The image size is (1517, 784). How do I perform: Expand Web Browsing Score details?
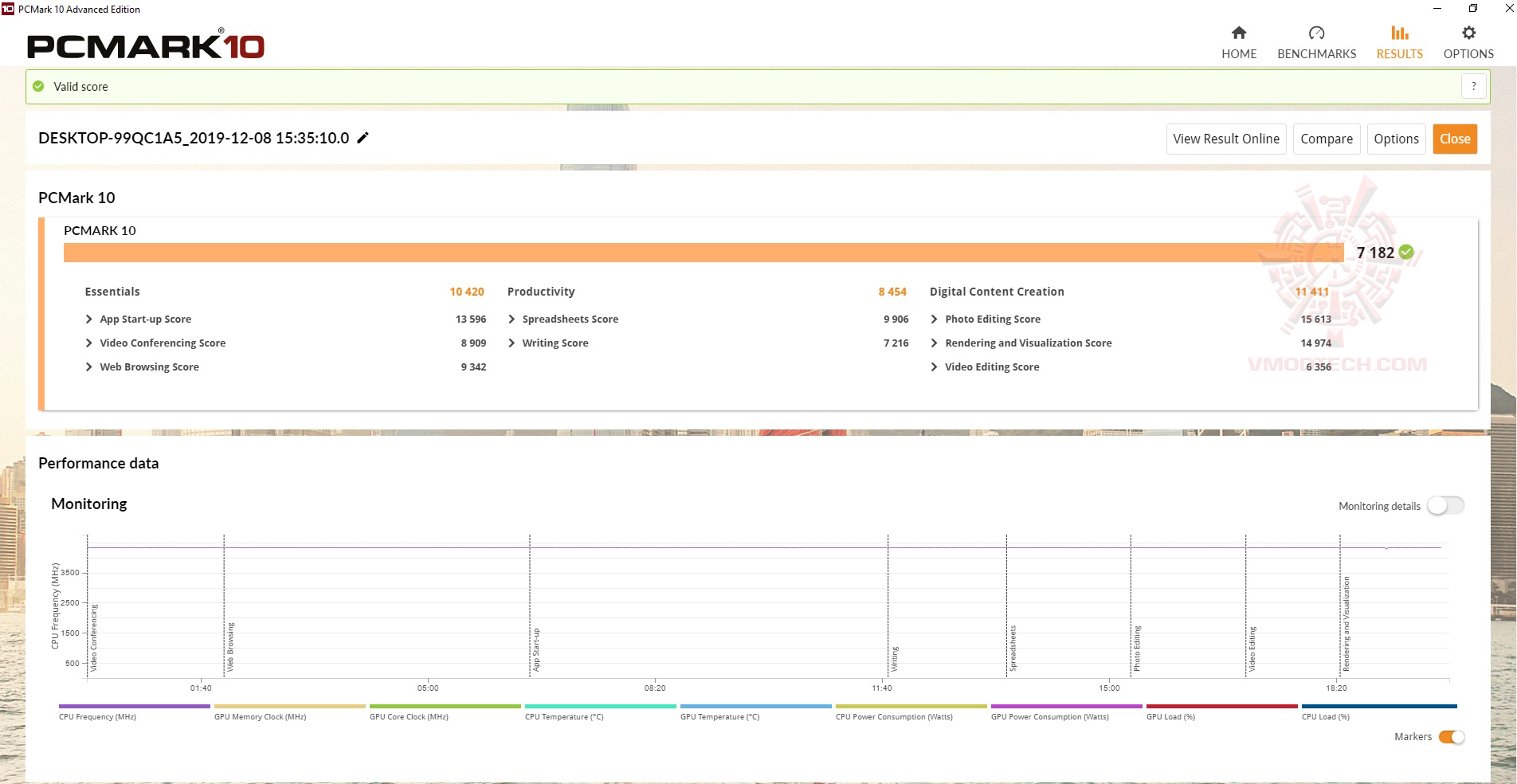point(89,367)
